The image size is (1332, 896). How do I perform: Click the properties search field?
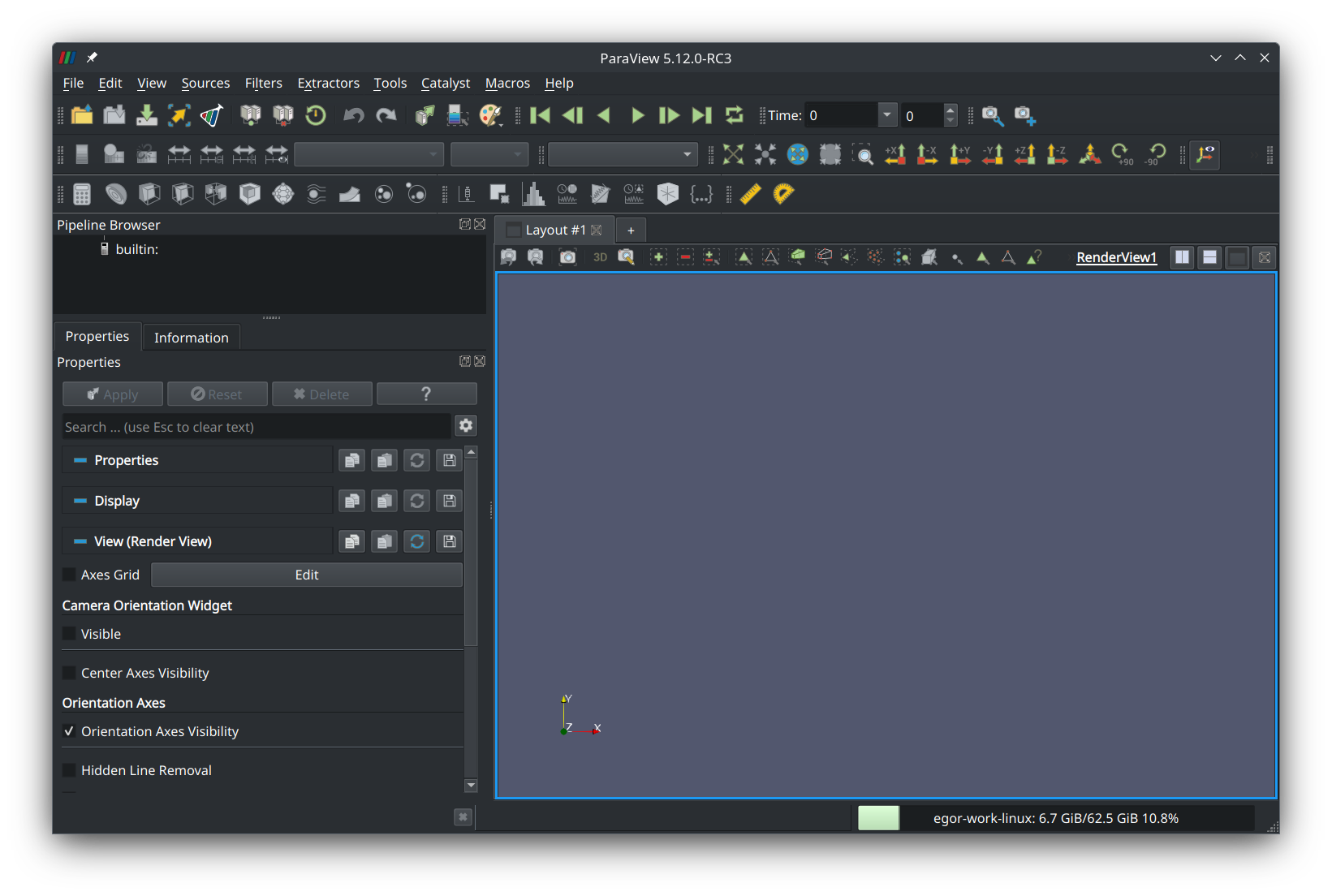pyautogui.click(x=256, y=427)
